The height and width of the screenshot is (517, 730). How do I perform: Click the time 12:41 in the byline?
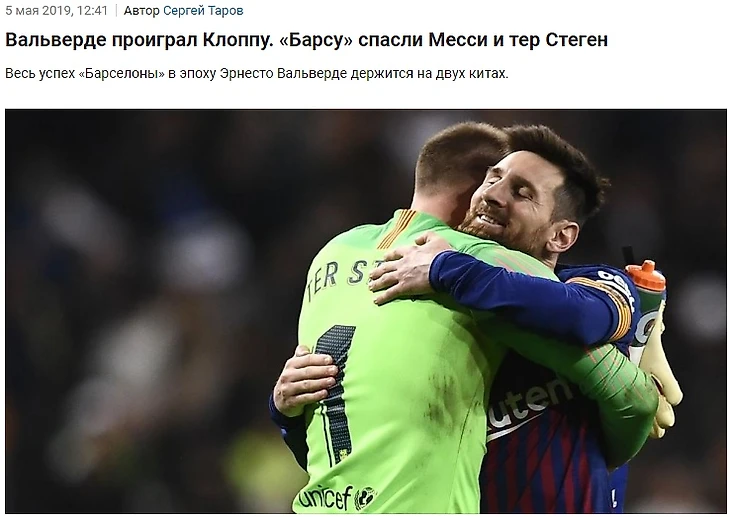[92, 11]
